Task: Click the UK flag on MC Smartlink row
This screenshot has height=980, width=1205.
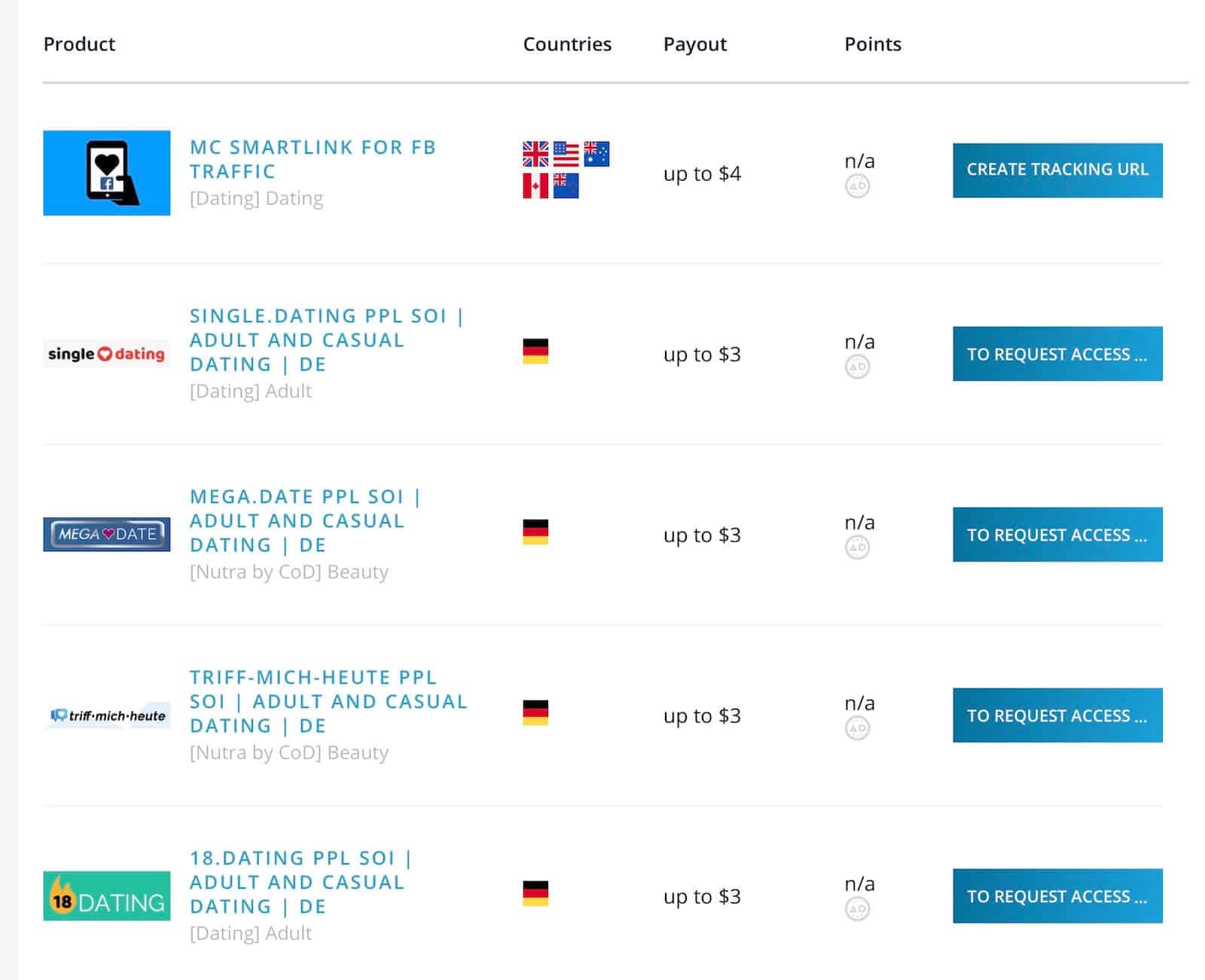Action: (x=534, y=154)
